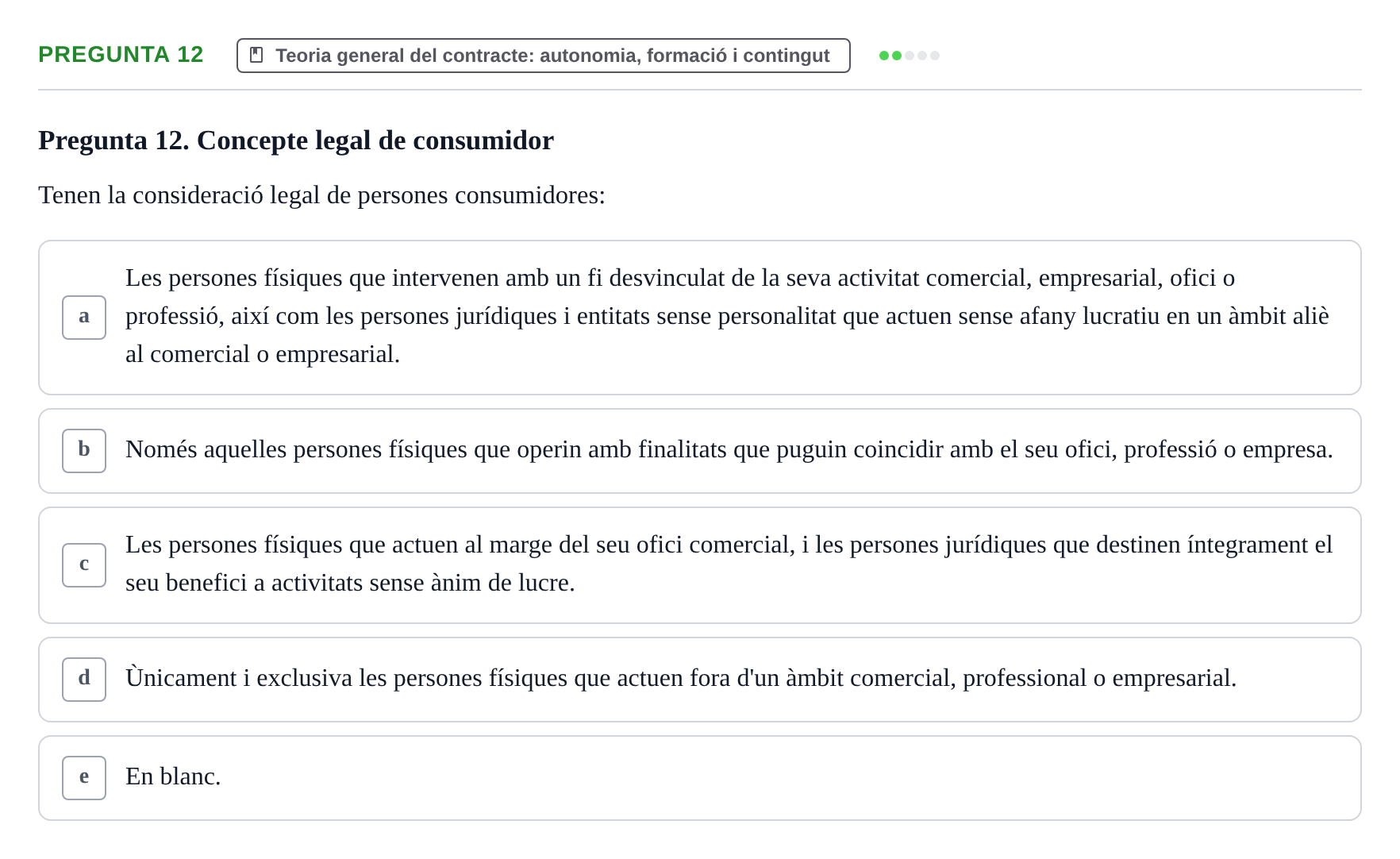Screen dimensions: 1400x859
Task: Click the topic tag 'Teoria general del contracte'
Action: pyautogui.click(x=544, y=56)
